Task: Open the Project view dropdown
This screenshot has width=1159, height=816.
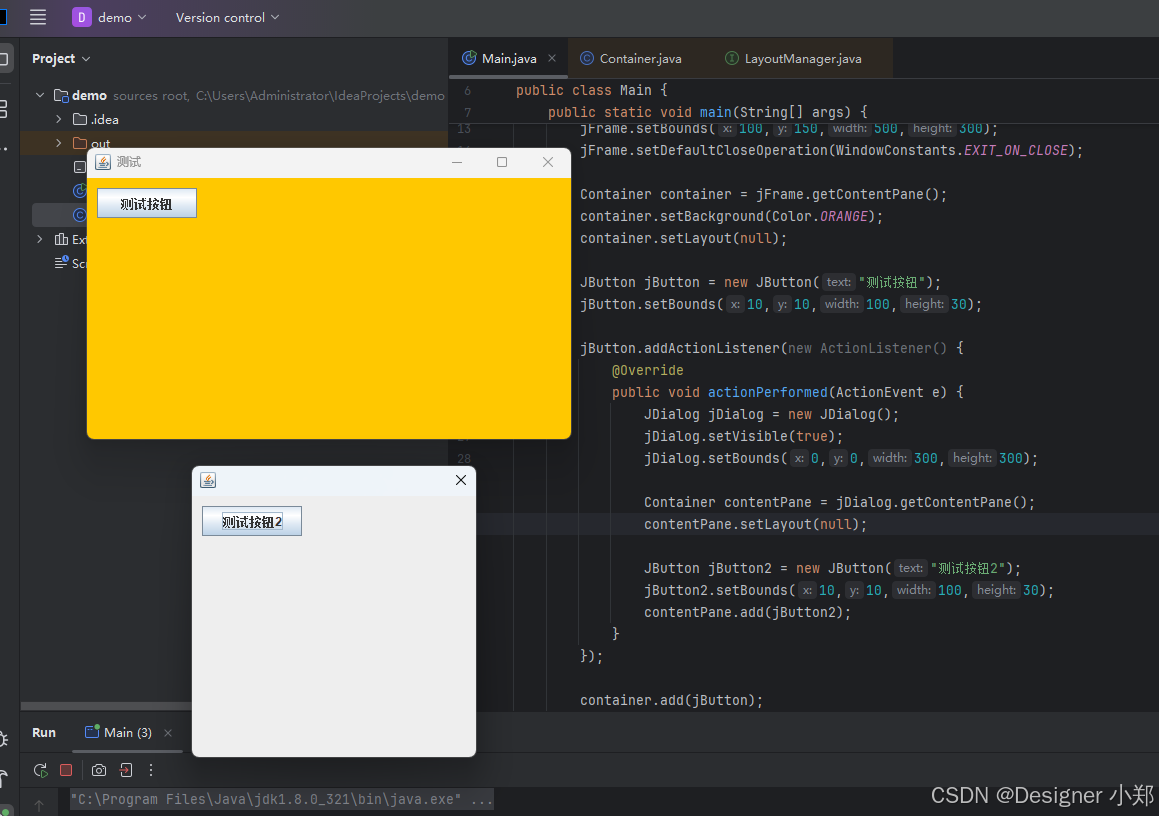Action: [61, 58]
